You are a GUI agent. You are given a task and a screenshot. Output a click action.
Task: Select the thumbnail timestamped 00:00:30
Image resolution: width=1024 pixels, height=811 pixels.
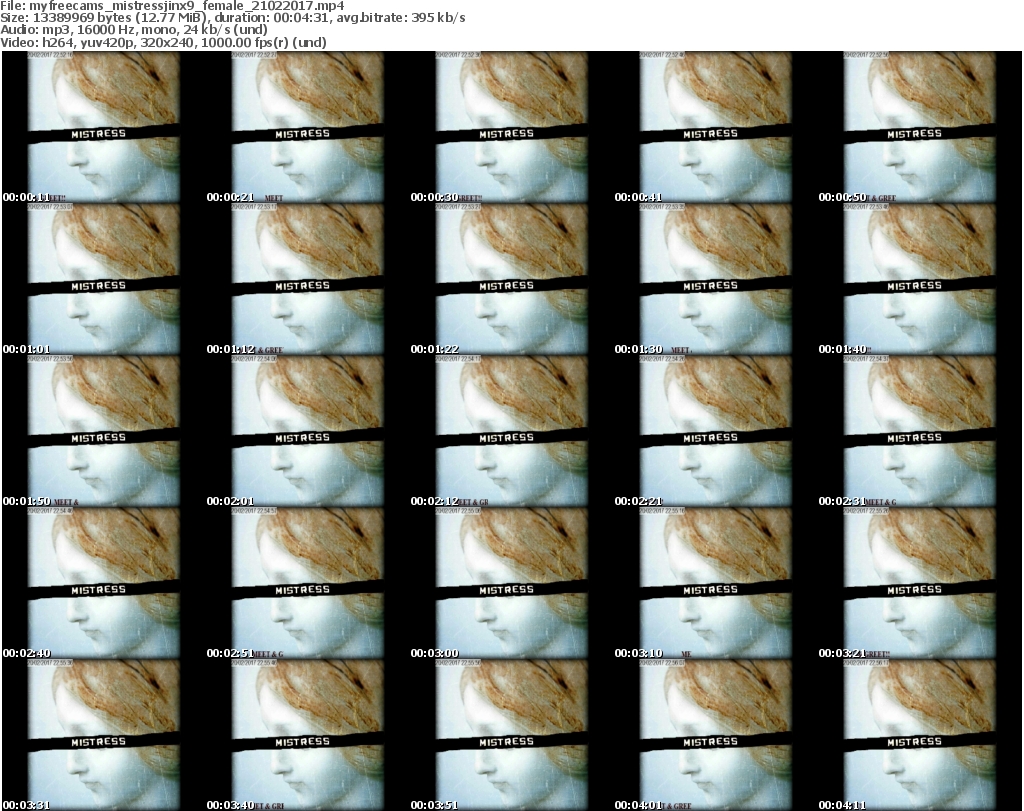[x=511, y=127]
